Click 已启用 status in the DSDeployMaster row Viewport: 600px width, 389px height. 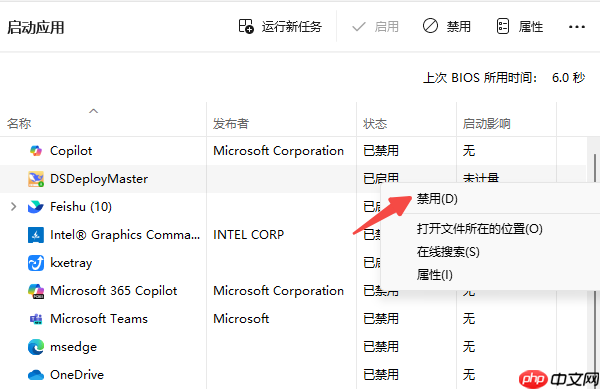381,178
